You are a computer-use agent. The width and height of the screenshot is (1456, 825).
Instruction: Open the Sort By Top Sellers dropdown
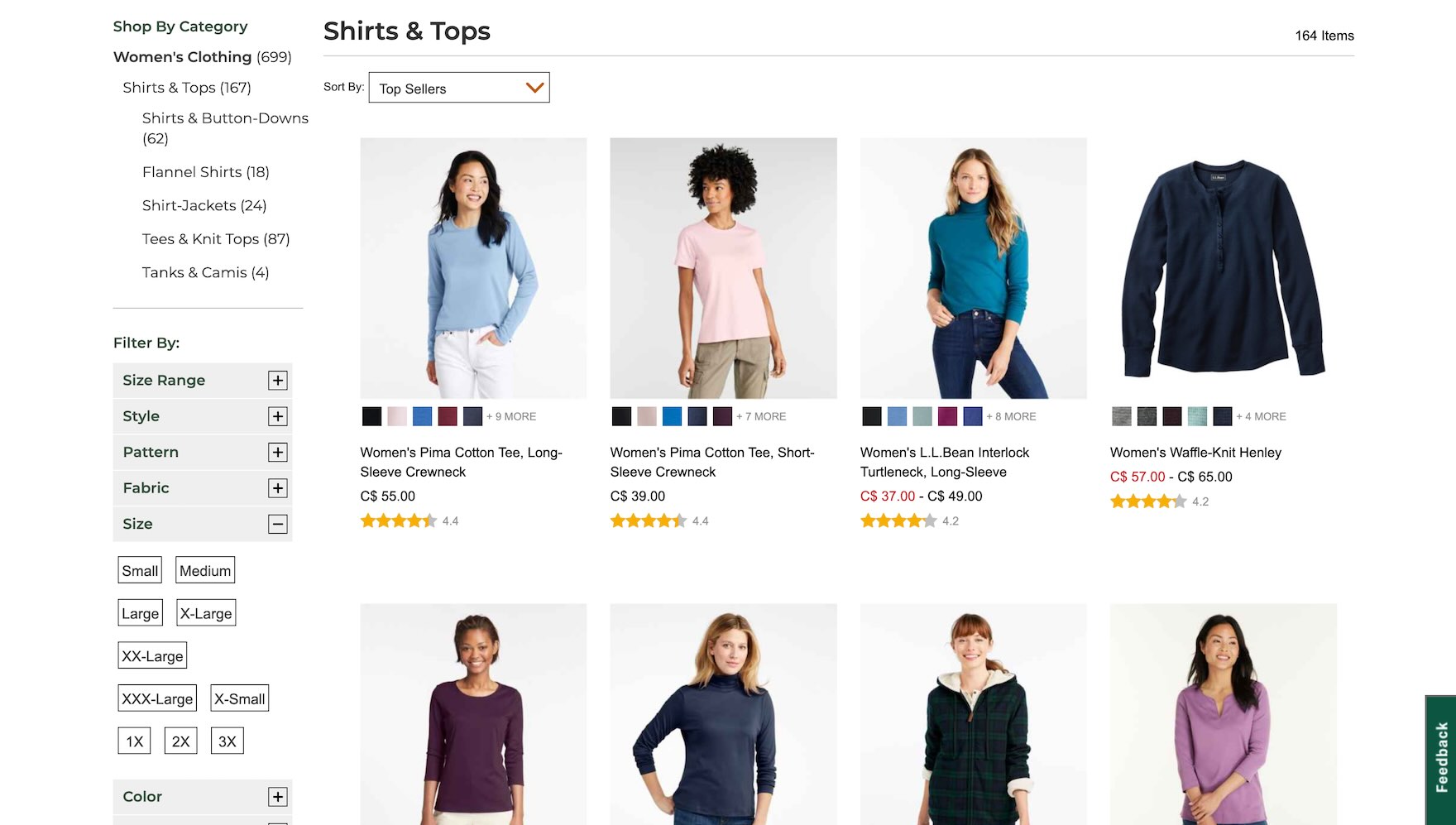459,89
